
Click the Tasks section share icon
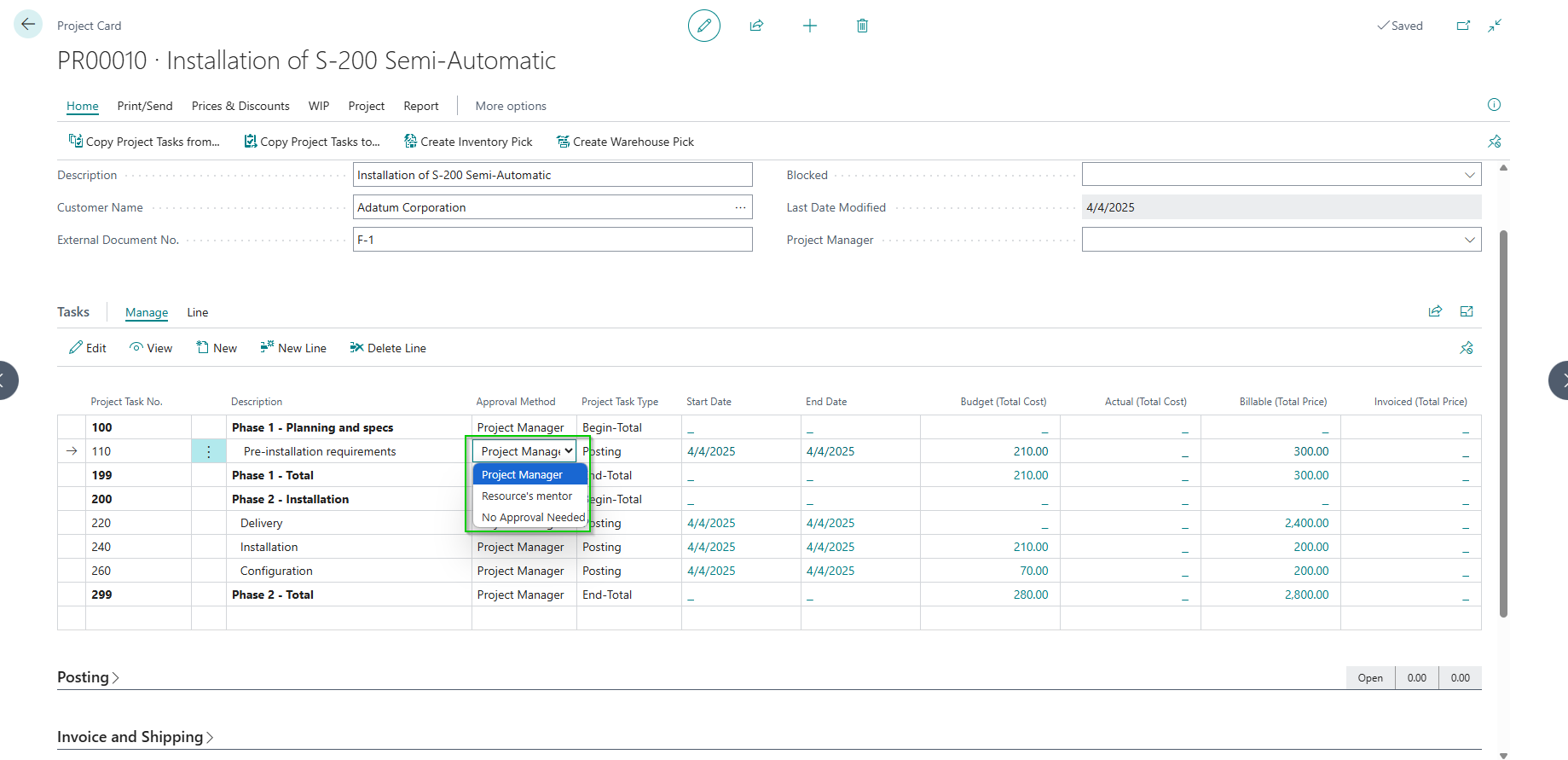click(1435, 311)
